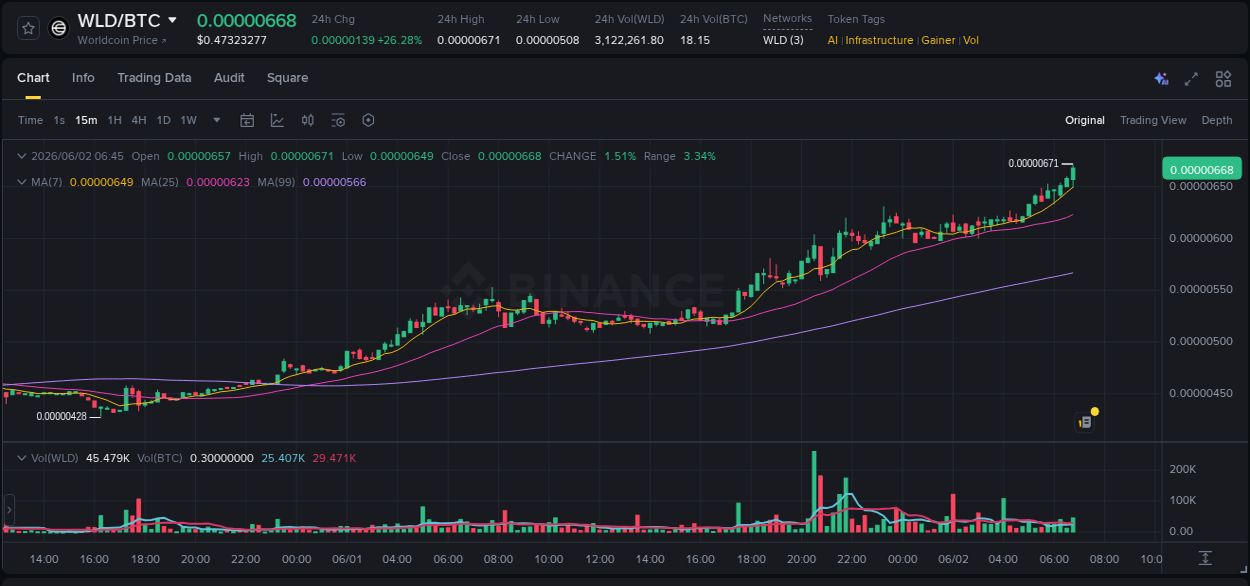Image resolution: width=1250 pixels, height=586 pixels.
Task: Add WLD/BTC to favorites with star icon
Action: pyautogui.click(x=28, y=28)
